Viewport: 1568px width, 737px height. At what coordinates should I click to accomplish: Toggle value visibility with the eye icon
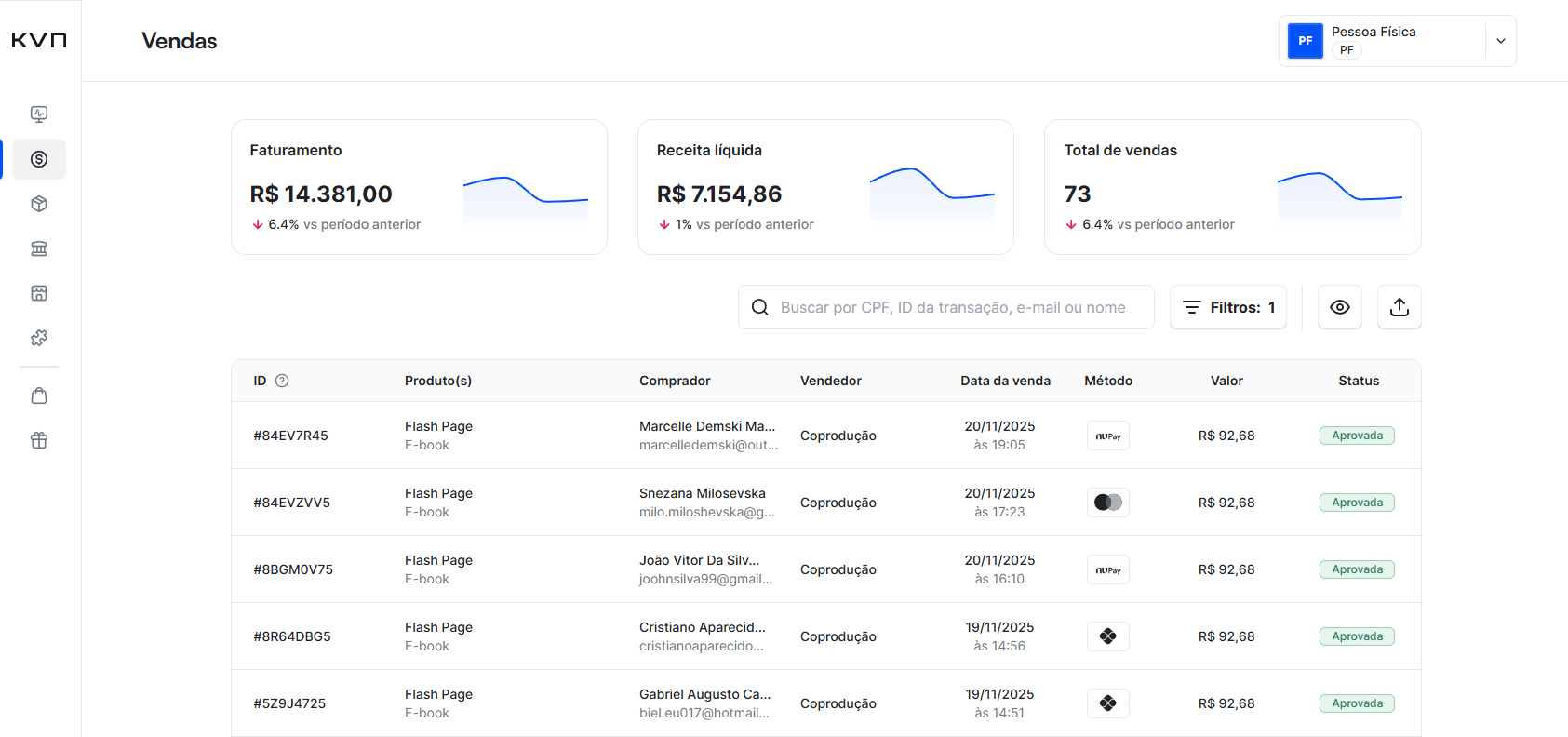click(1340, 307)
